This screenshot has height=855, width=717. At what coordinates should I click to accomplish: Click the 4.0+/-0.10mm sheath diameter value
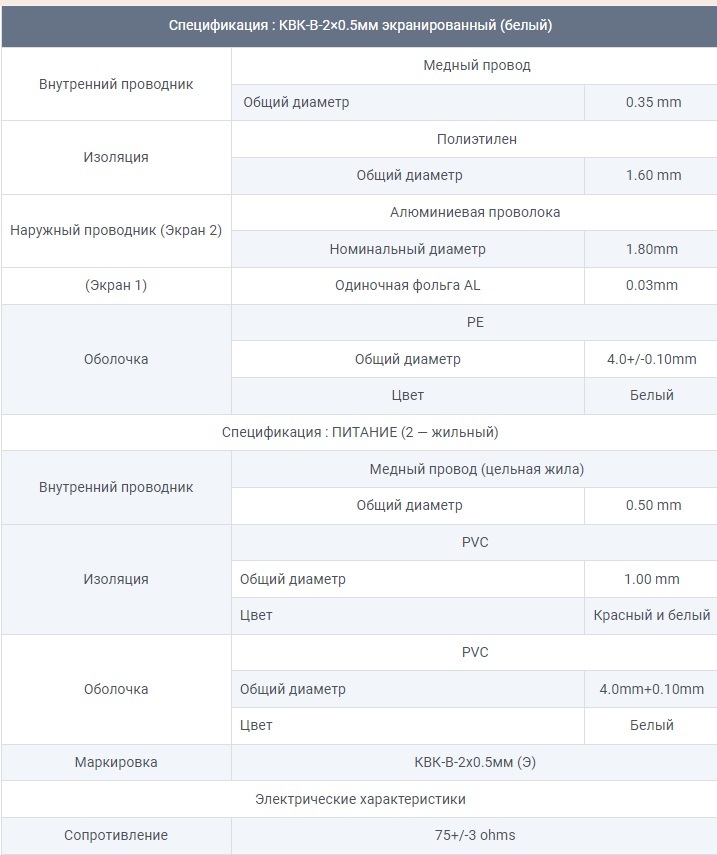pyautogui.click(x=652, y=359)
